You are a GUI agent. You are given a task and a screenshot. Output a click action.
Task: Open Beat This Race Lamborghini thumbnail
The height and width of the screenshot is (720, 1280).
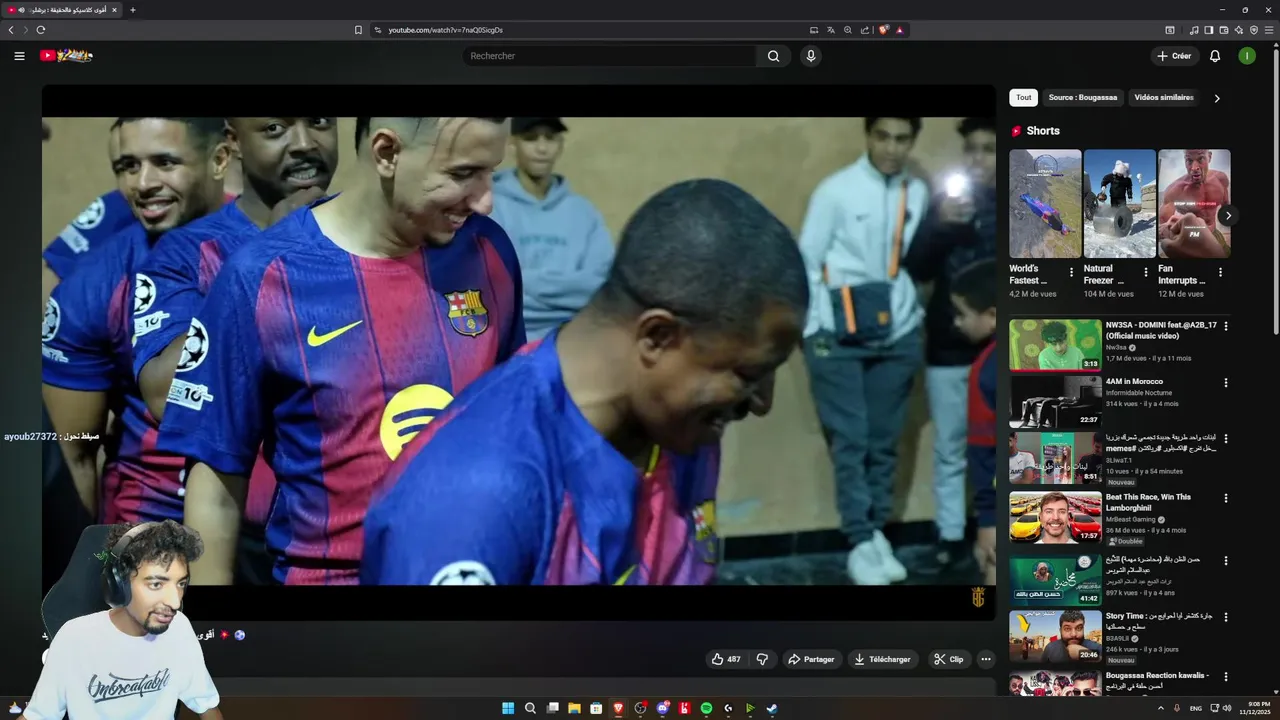pyautogui.click(x=1055, y=517)
